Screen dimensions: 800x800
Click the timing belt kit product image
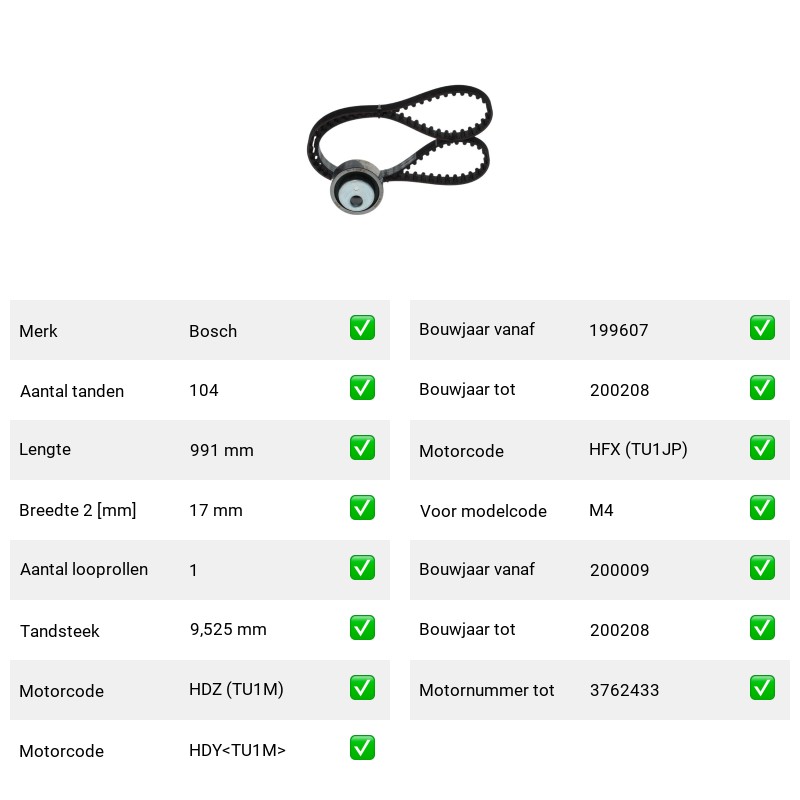pyautogui.click(x=399, y=149)
